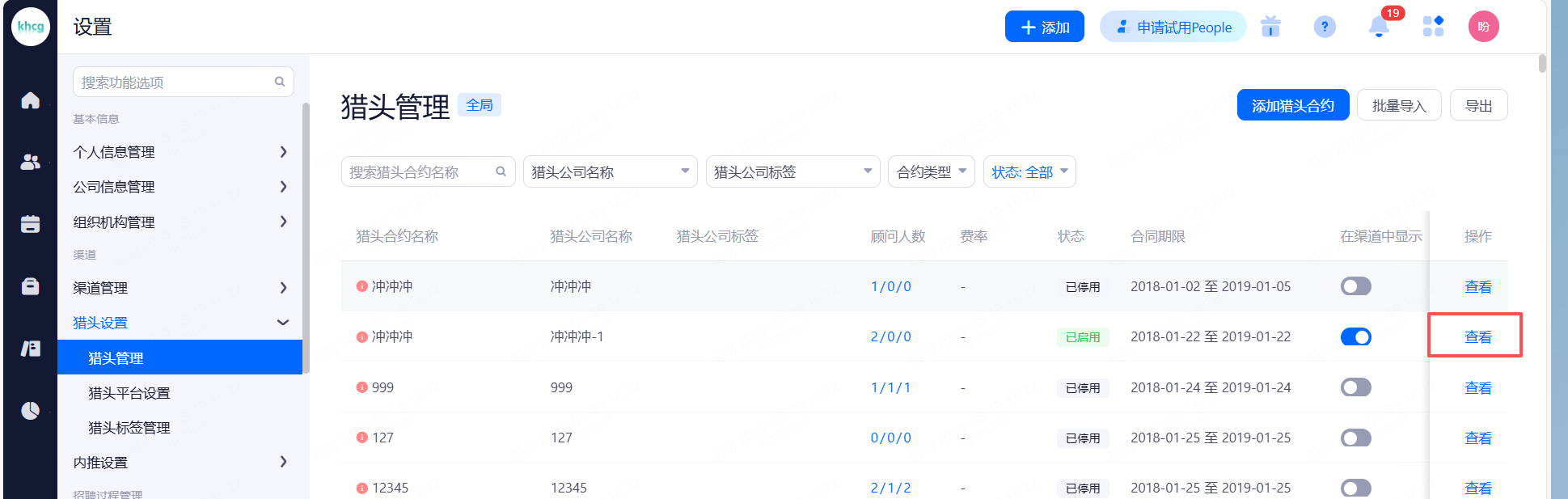
Task: Open the 合约类型 dropdown filter
Action: pos(931,171)
